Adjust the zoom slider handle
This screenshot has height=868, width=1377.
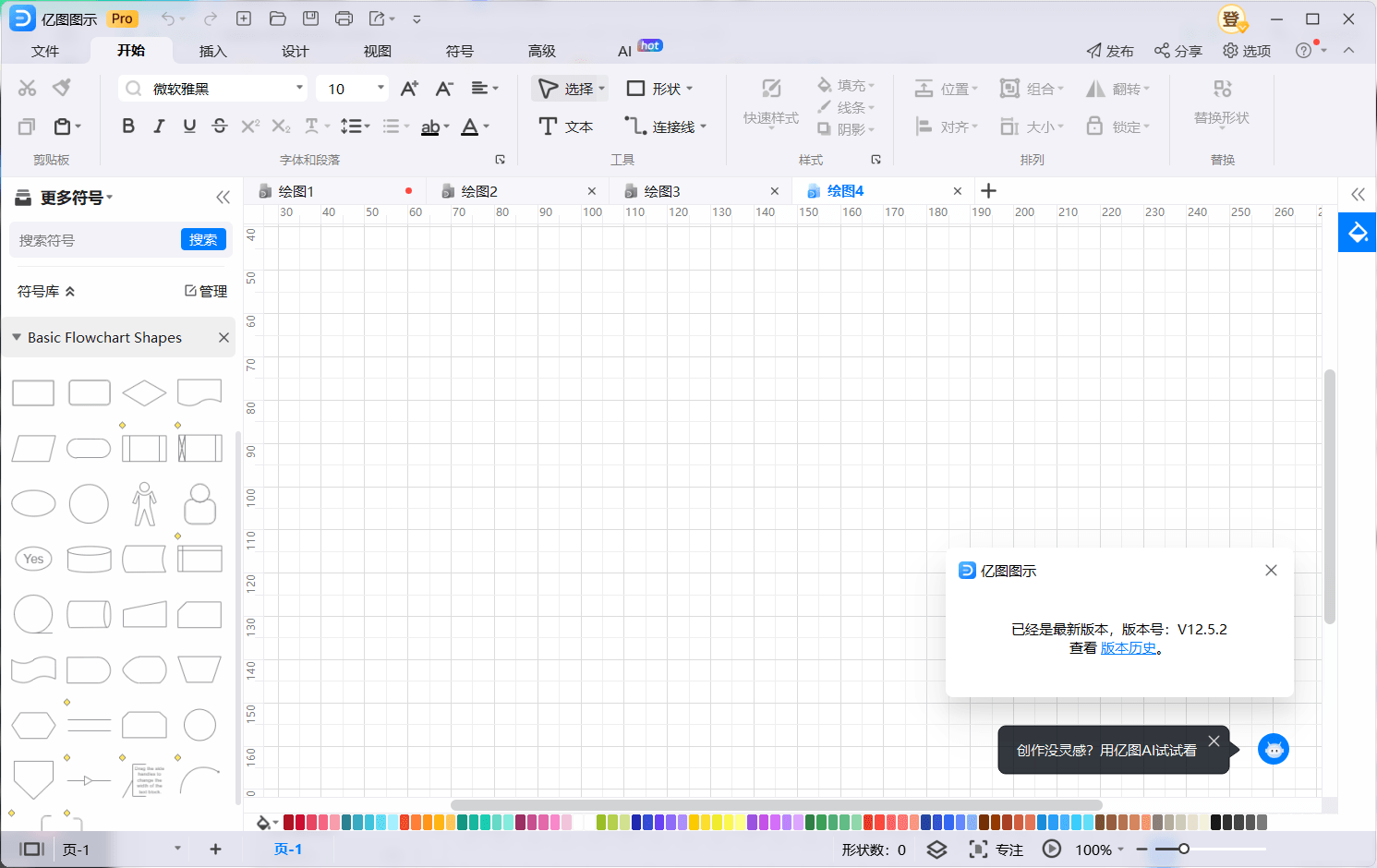pos(1184,849)
